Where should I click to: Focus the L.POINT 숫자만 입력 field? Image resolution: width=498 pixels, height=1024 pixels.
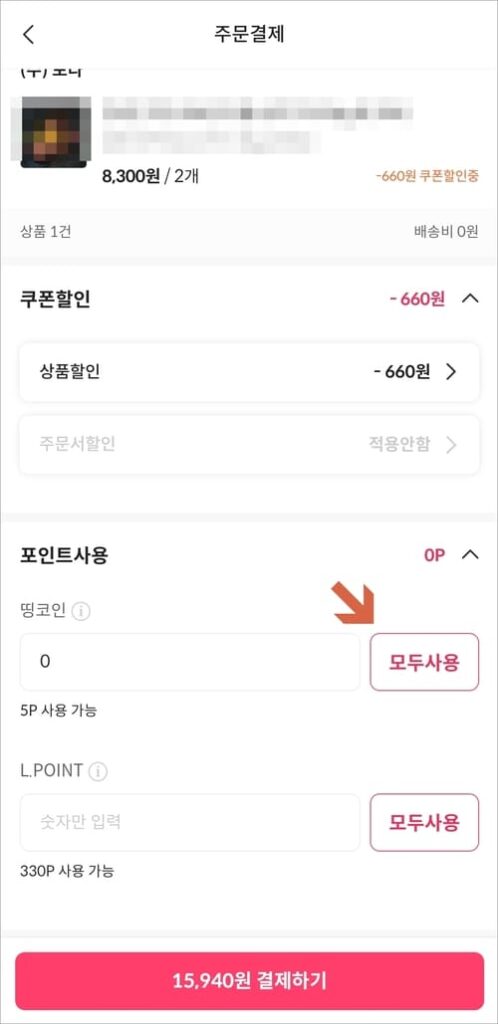pyautogui.click(x=190, y=822)
